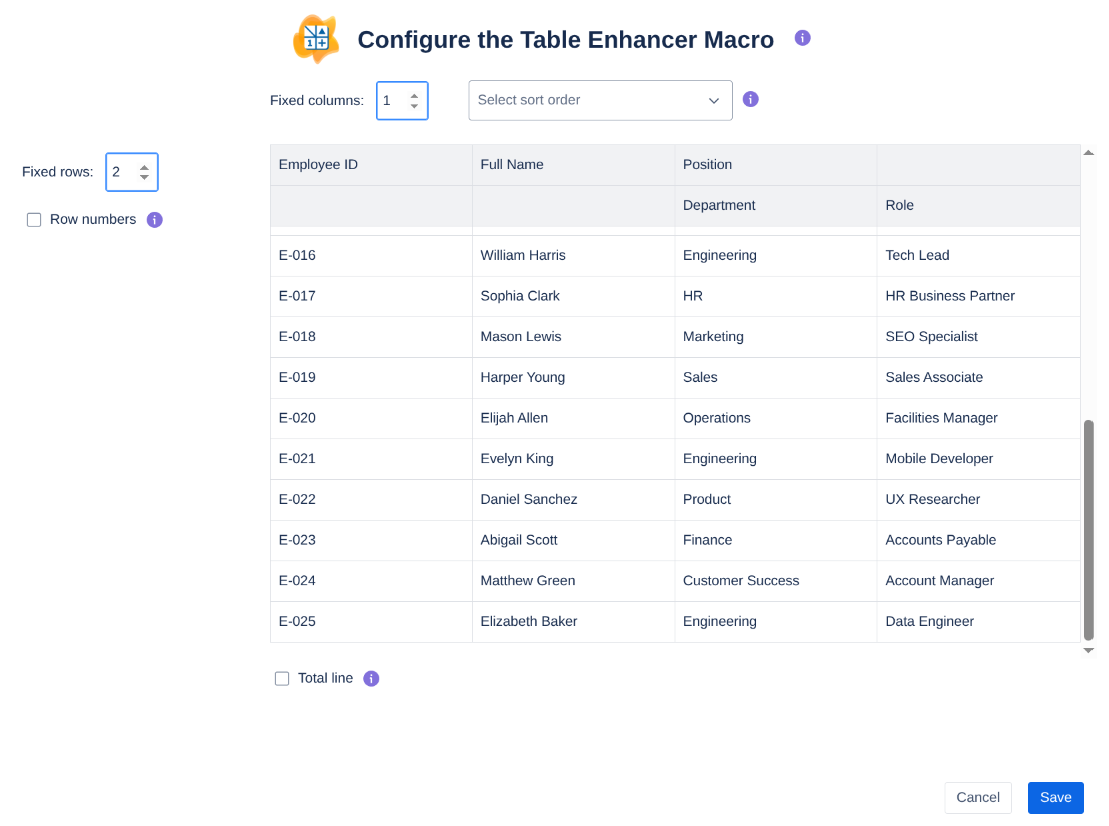The image size is (1109, 826).
Task: Decrease the Fixed rows value
Action: click(x=144, y=178)
